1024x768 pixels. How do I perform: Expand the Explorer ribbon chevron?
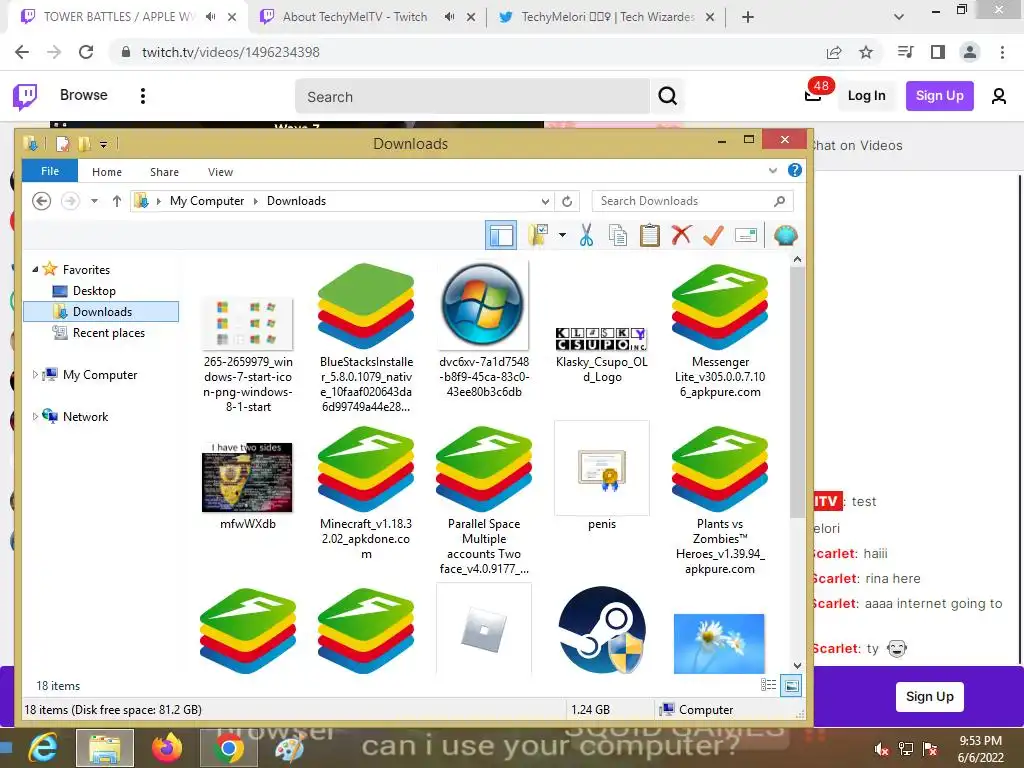773,170
